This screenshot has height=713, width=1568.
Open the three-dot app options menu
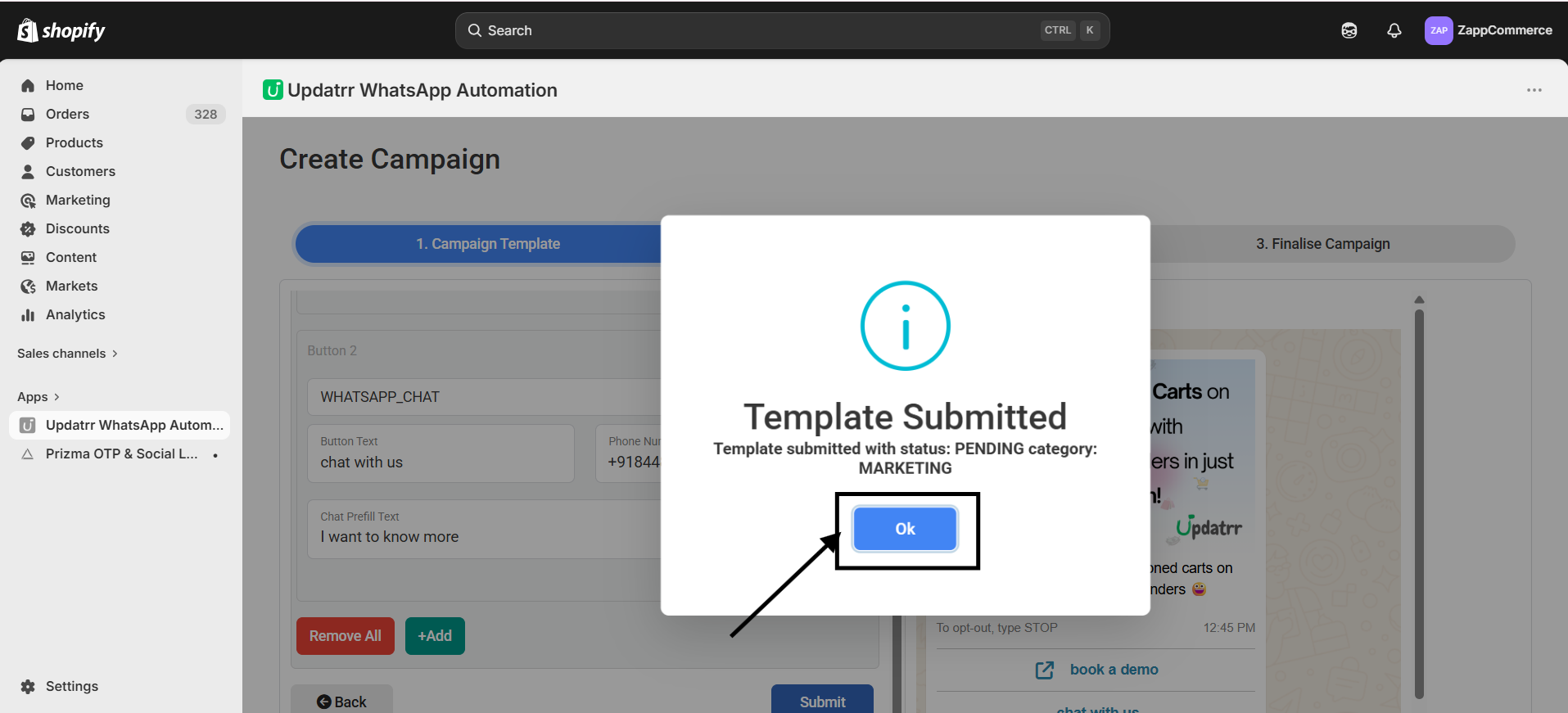pyautogui.click(x=1534, y=90)
